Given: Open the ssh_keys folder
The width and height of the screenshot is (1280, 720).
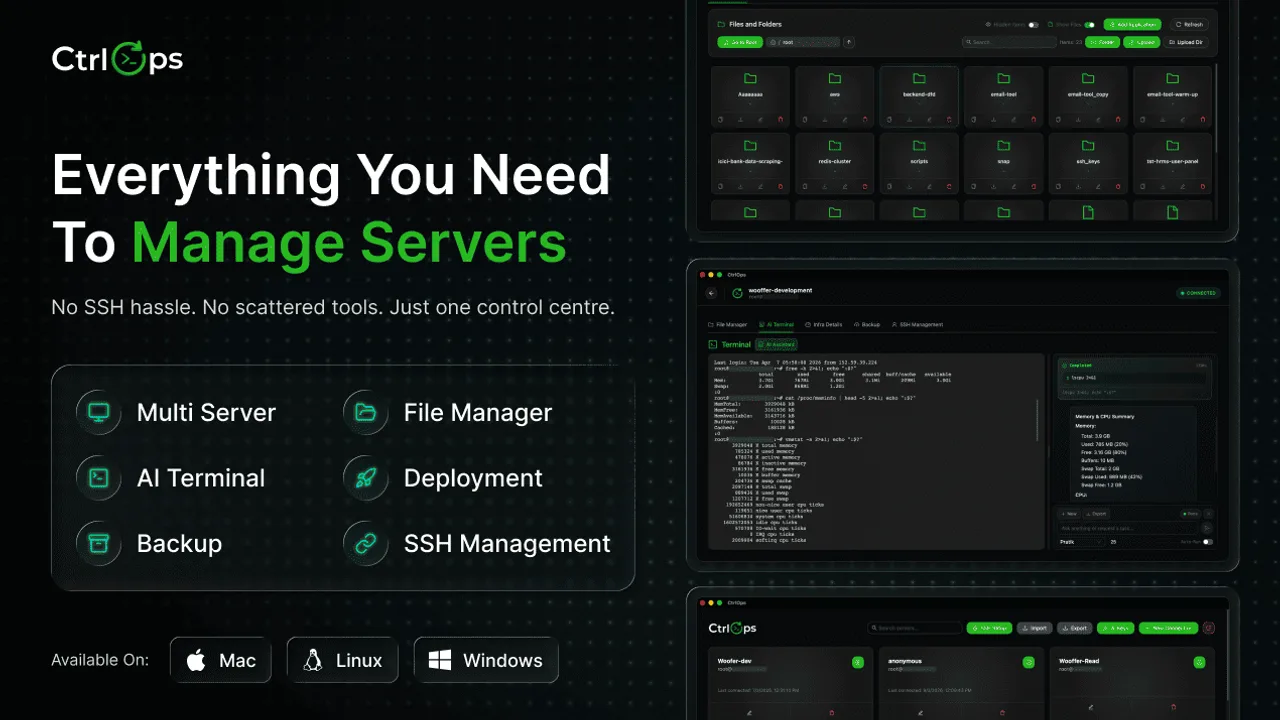Looking at the screenshot, I should coord(1087,163).
